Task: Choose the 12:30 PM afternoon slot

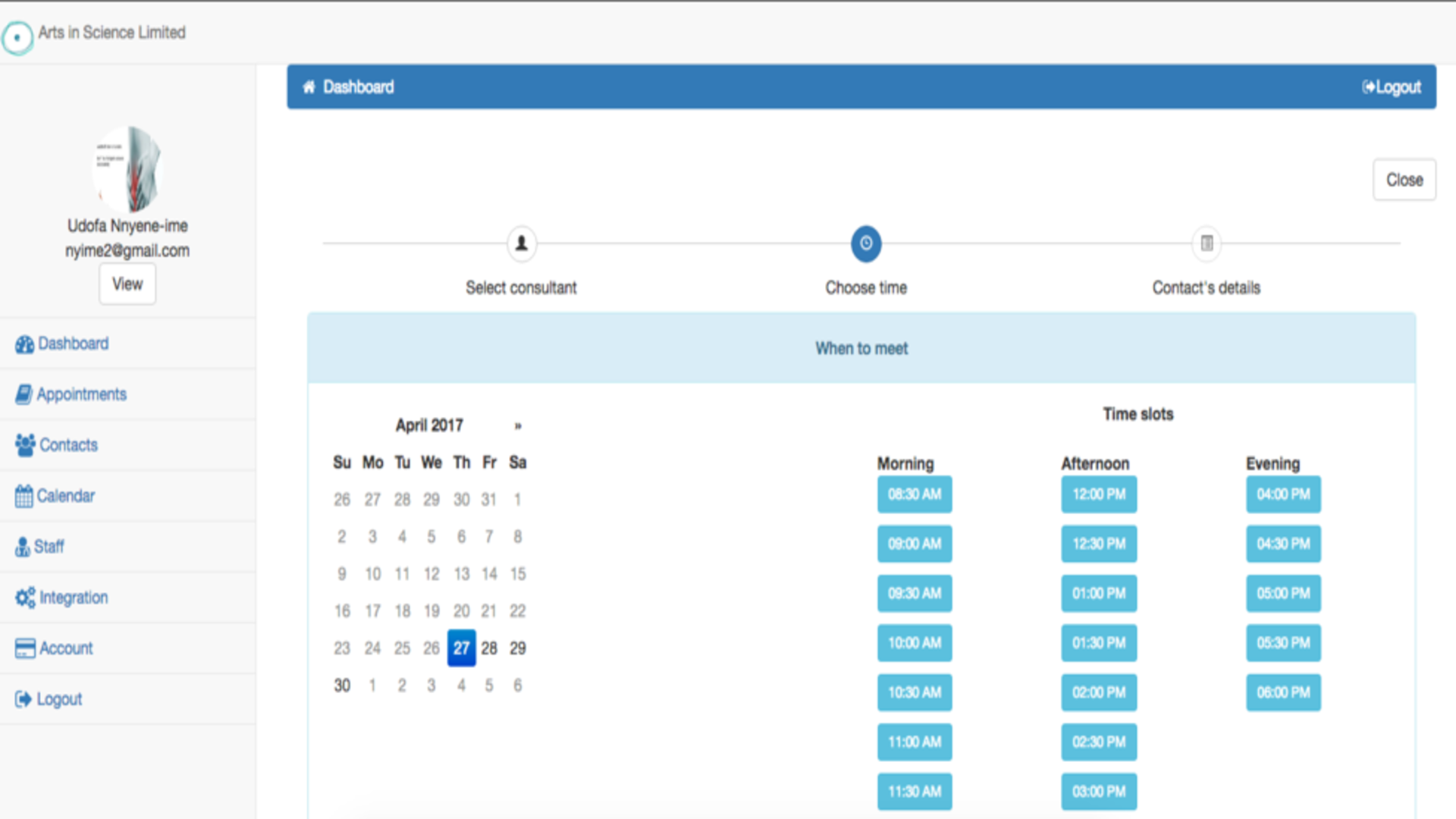Action: point(1099,544)
